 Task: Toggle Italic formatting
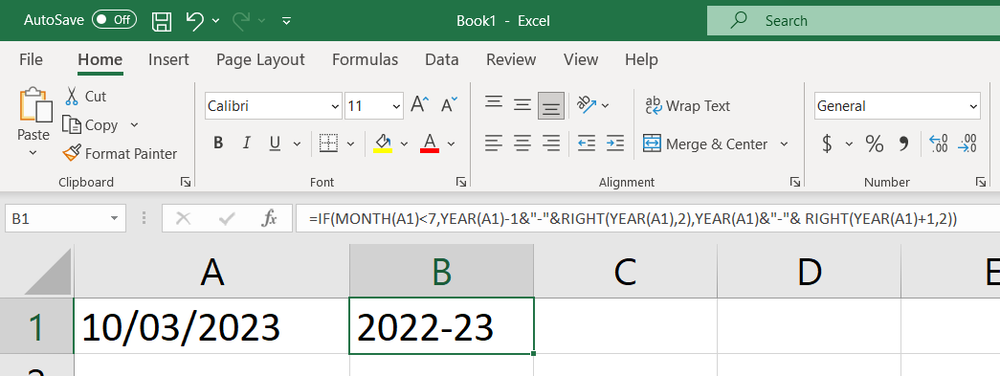point(246,143)
